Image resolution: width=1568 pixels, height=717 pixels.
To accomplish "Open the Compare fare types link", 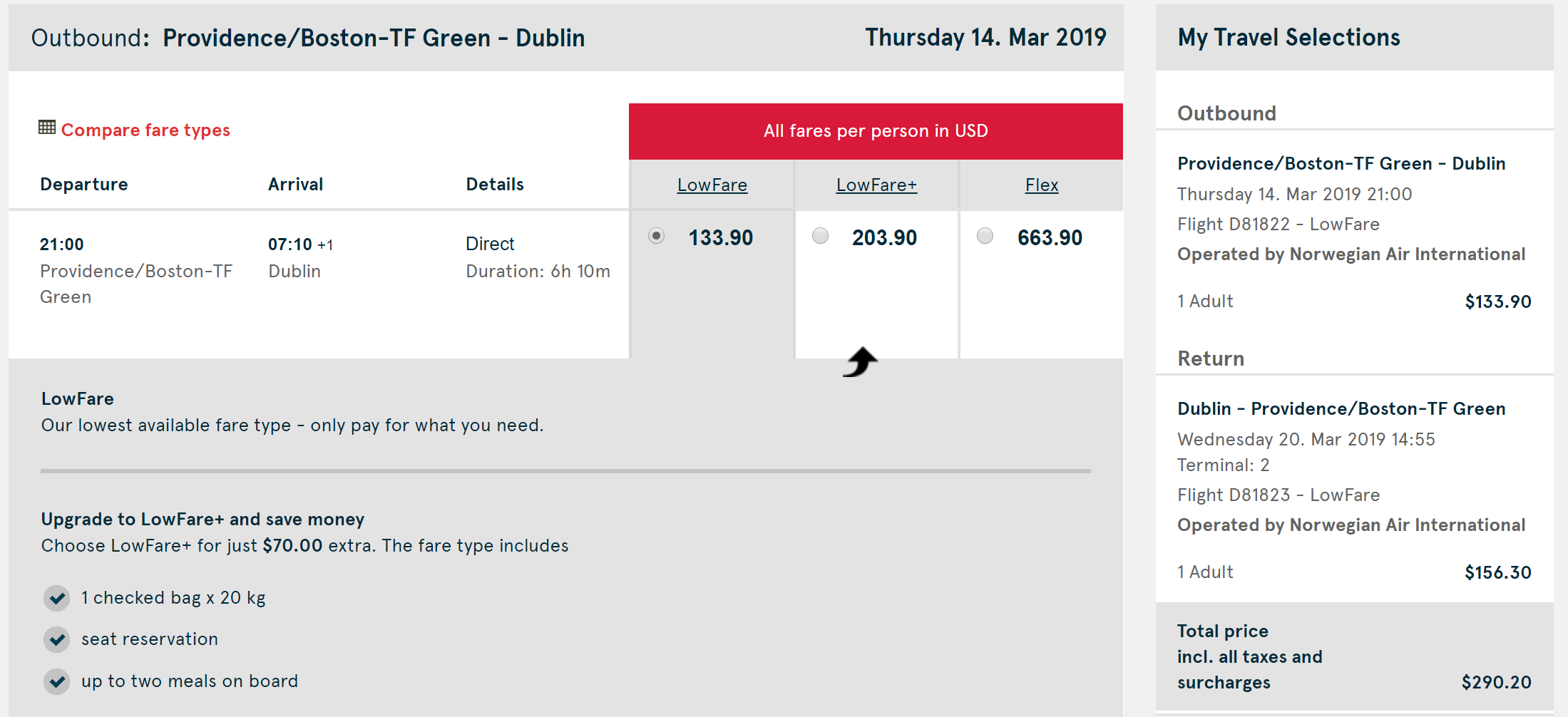I will [145, 130].
